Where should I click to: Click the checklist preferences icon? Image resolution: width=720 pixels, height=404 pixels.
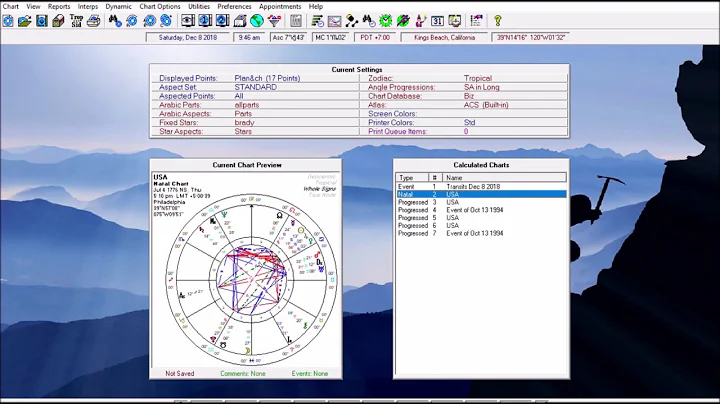[x=476, y=21]
